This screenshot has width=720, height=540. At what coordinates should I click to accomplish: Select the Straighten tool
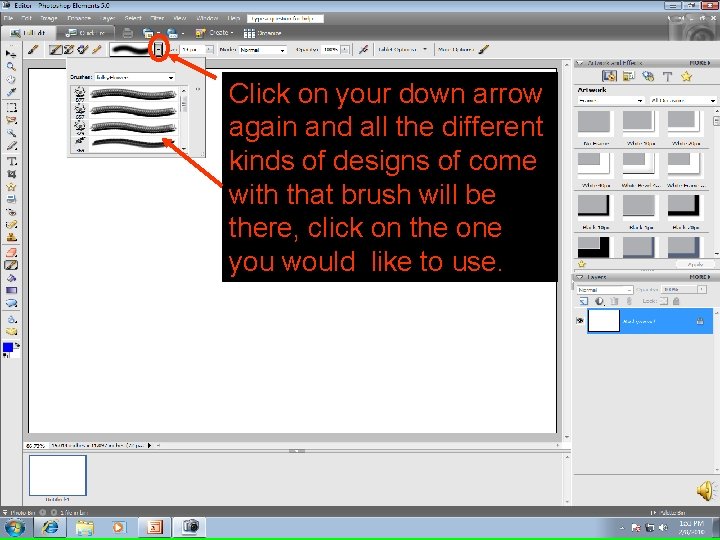click(x=11, y=199)
